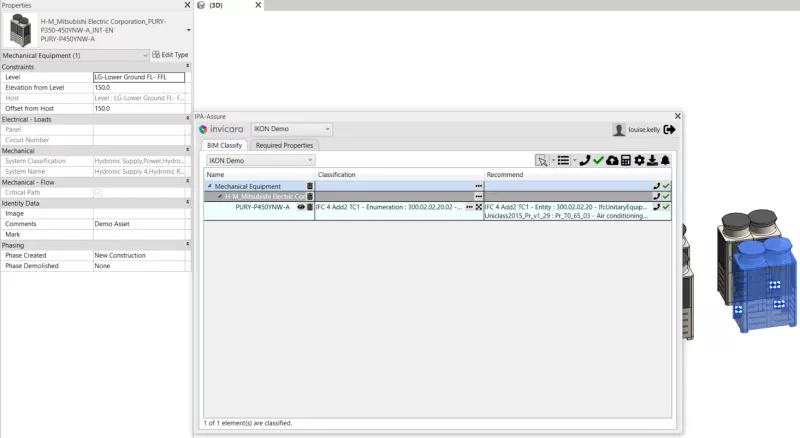Click phone icon on Mechanical Equipment row

pos(657,186)
